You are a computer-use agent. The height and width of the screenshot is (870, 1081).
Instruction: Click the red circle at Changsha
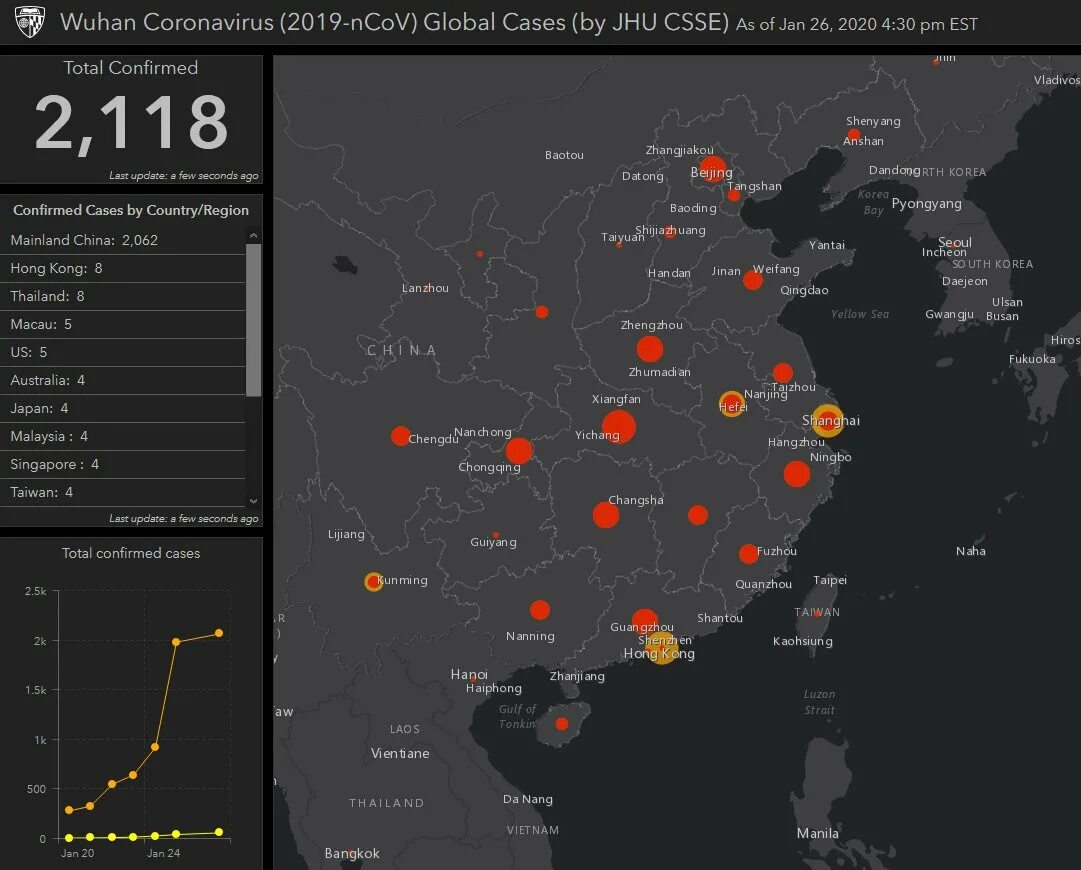point(605,515)
